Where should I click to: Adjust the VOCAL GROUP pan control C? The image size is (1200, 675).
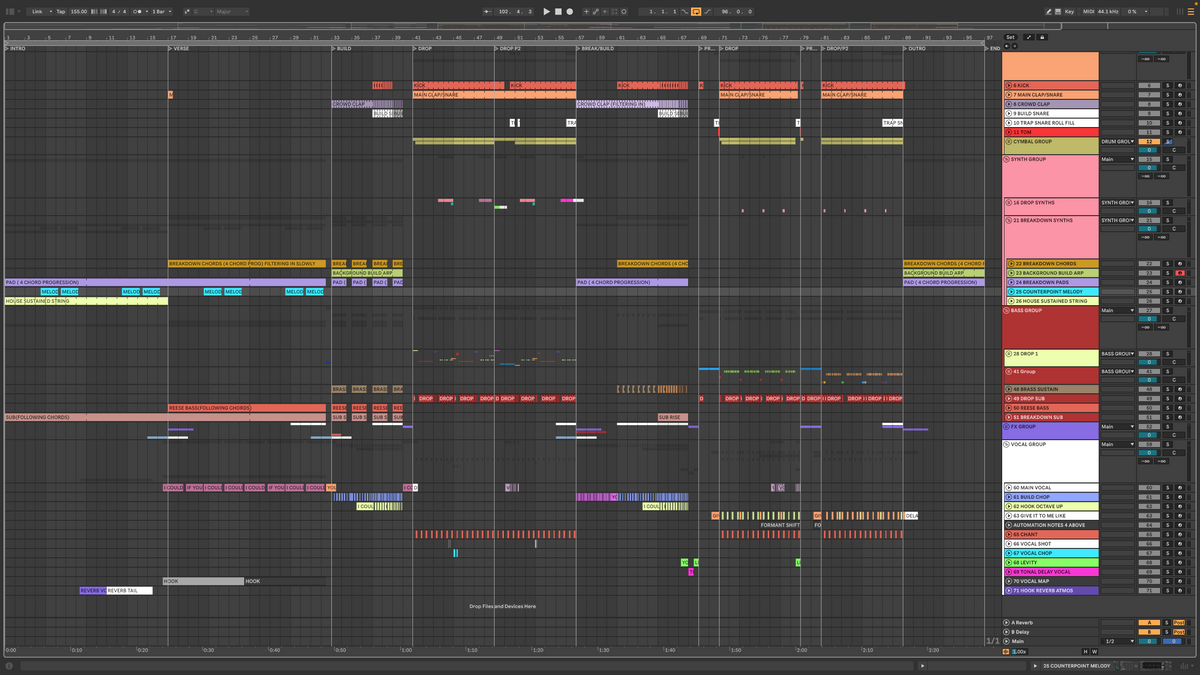pos(1173,453)
